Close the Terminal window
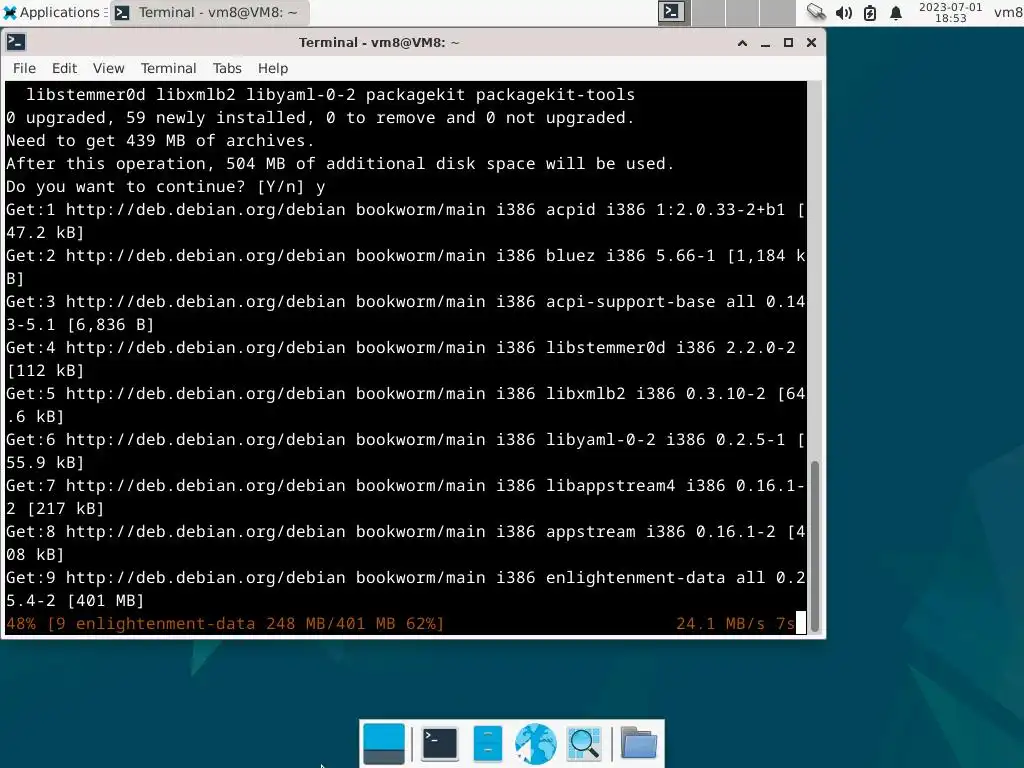The width and height of the screenshot is (1024, 768). click(811, 43)
